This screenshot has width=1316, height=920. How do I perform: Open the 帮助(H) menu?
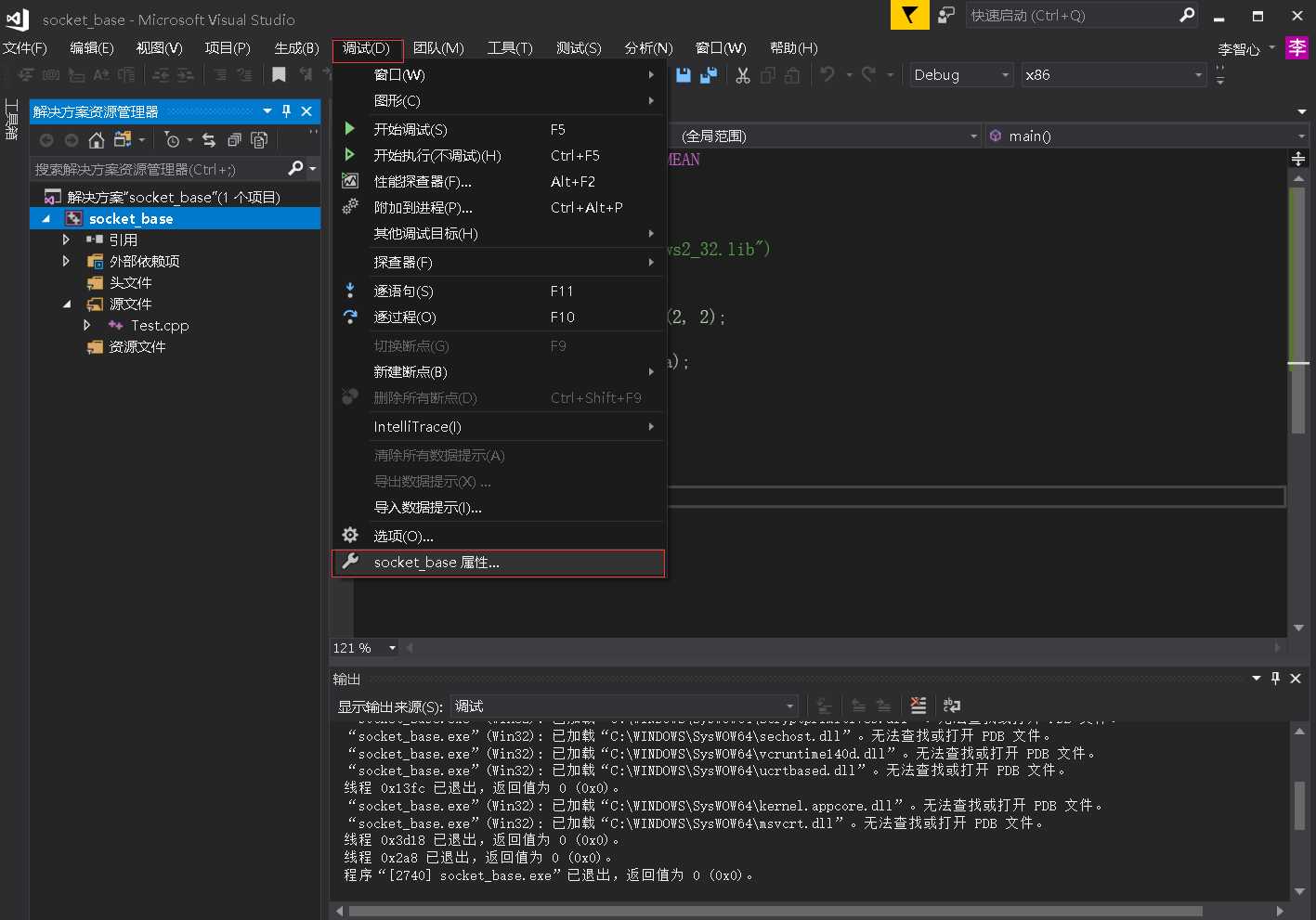793,48
